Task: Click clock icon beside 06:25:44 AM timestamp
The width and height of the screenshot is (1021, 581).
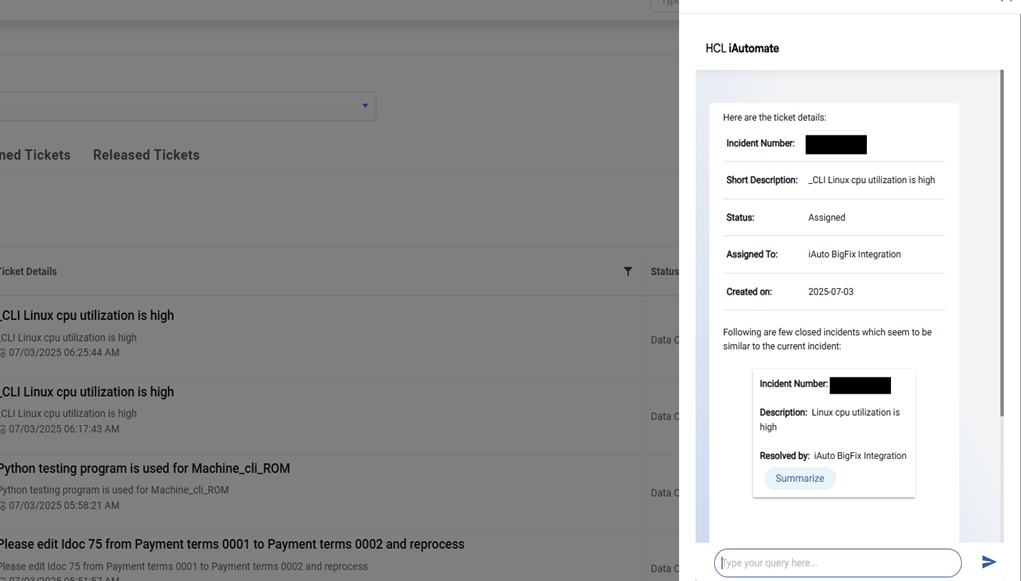Action: coord(3,353)
